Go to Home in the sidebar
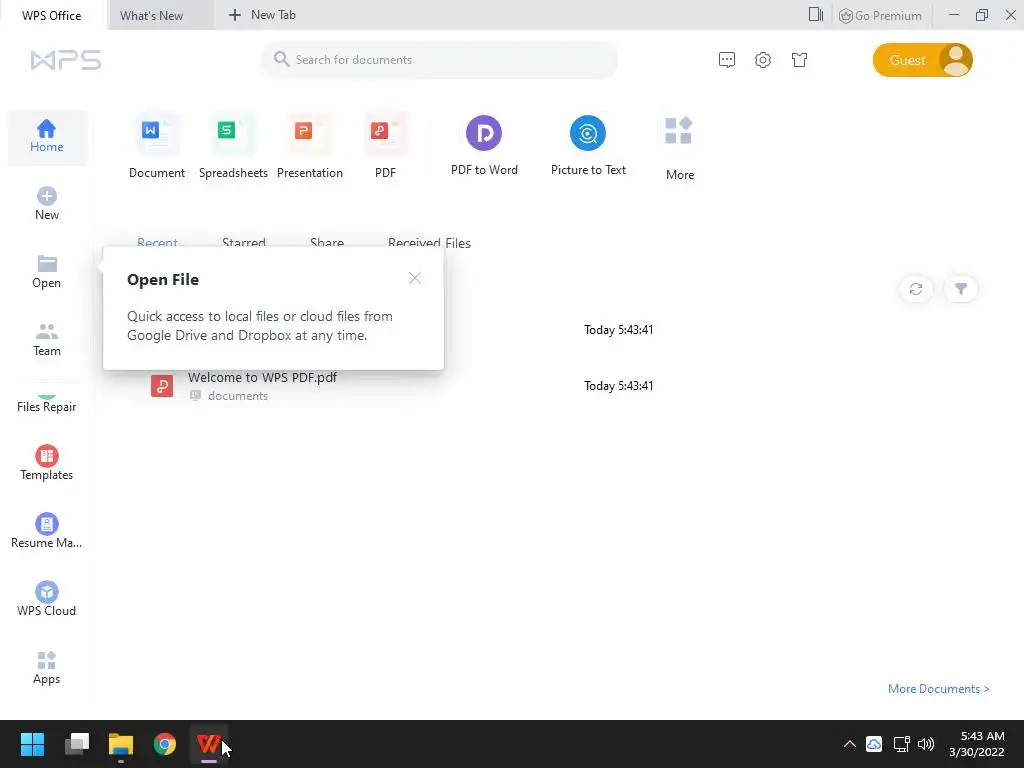 pos(46,136)
